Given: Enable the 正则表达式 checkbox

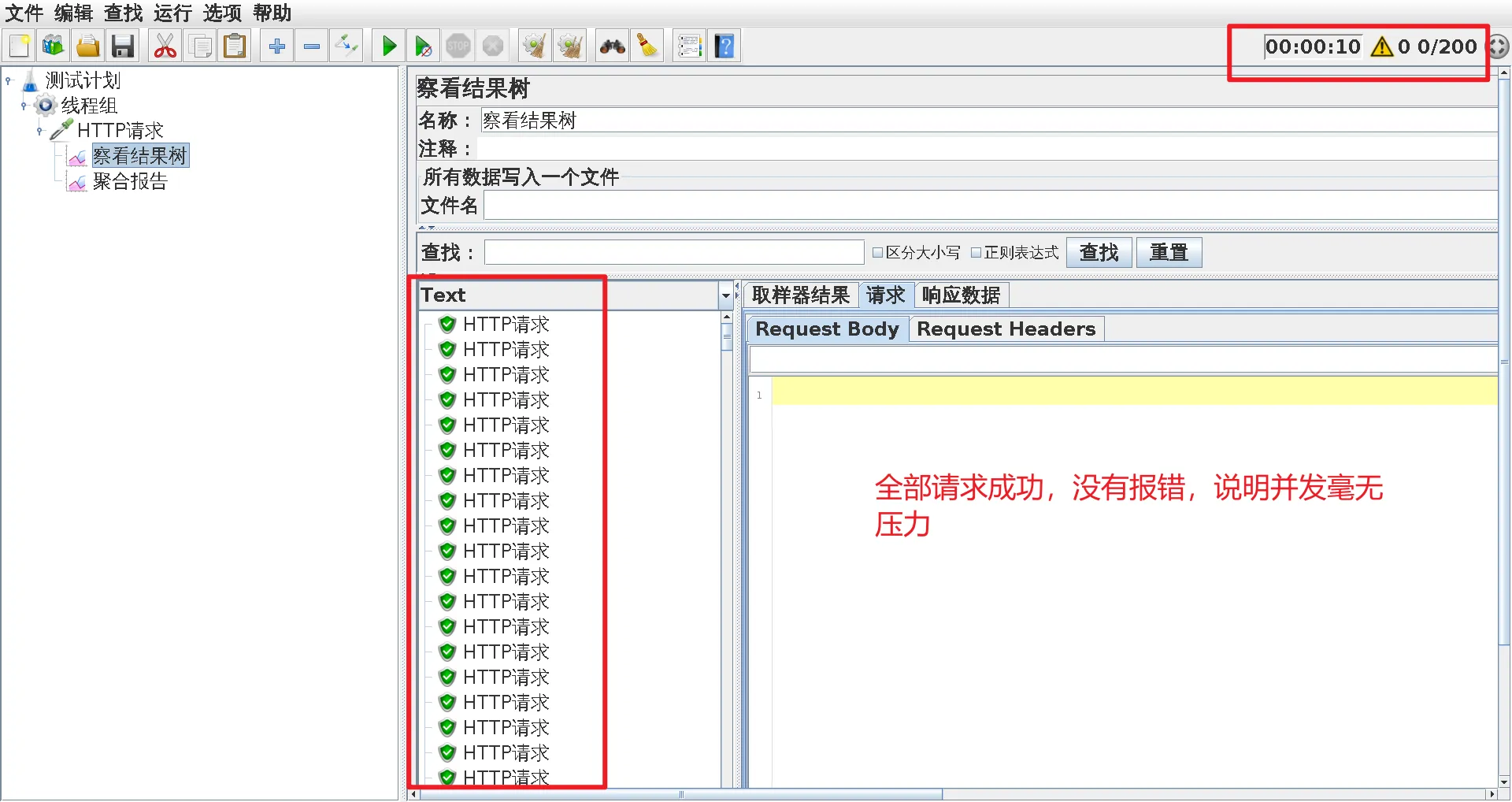Looking at the screenshot, I should (976, 253).
